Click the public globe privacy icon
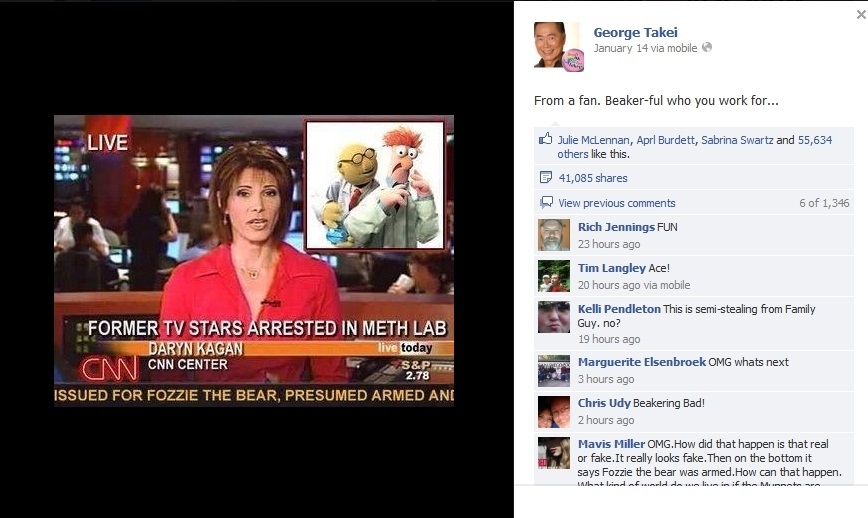The height and width of the screenshot is (518, 868). click(706, 48)
